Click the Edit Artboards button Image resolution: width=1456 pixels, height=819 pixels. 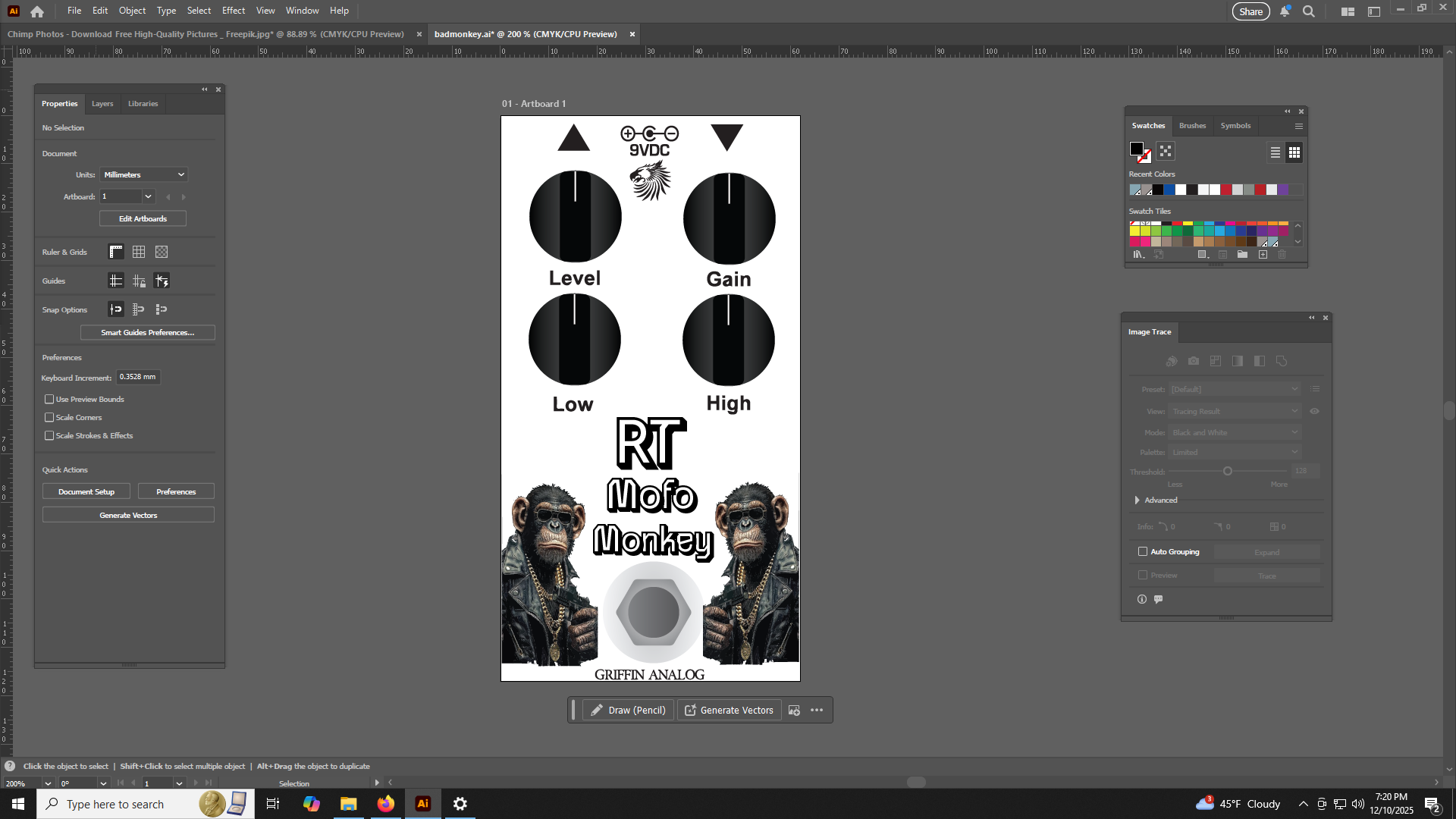pyautogui.click(x=143, y=219)
